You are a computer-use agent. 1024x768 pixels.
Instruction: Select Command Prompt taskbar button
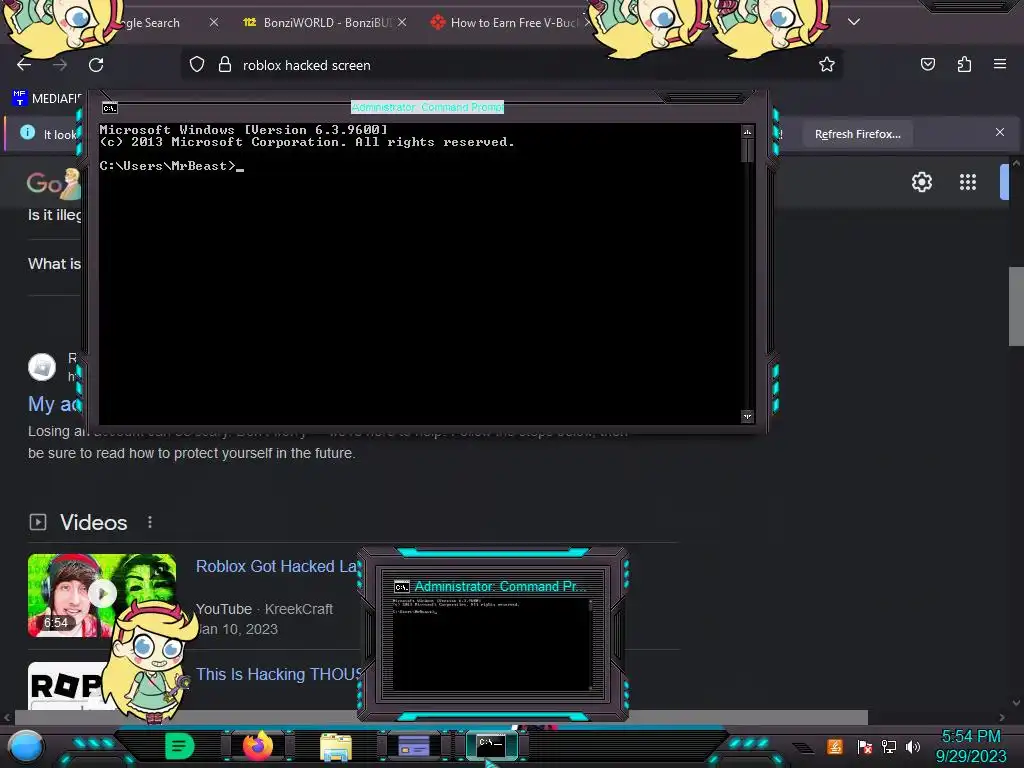pos(491,745)
